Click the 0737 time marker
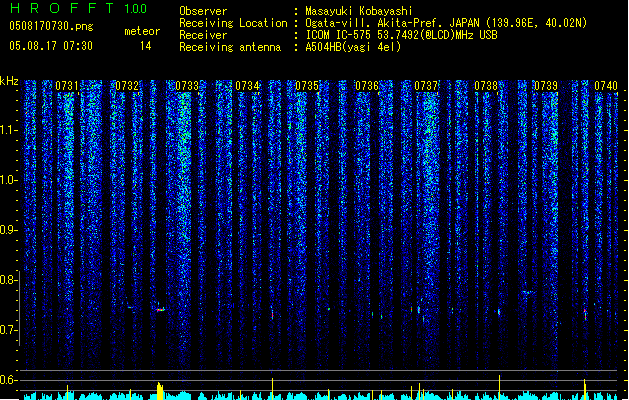This screenshot has width=629, height=400. [426, 86]
